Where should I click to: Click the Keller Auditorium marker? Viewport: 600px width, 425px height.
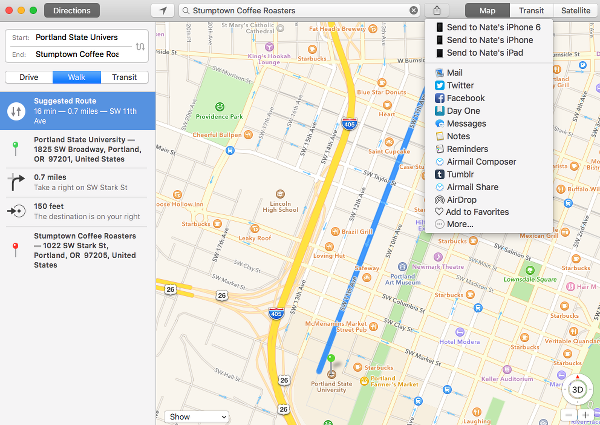[507, 369]
